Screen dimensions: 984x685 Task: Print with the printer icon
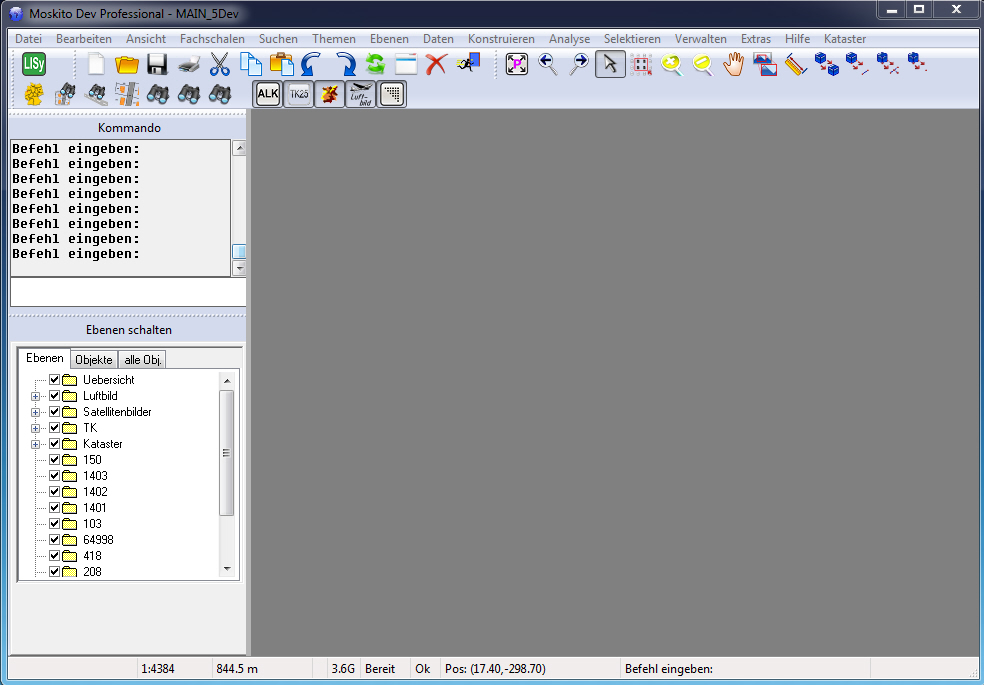(189, 64)
